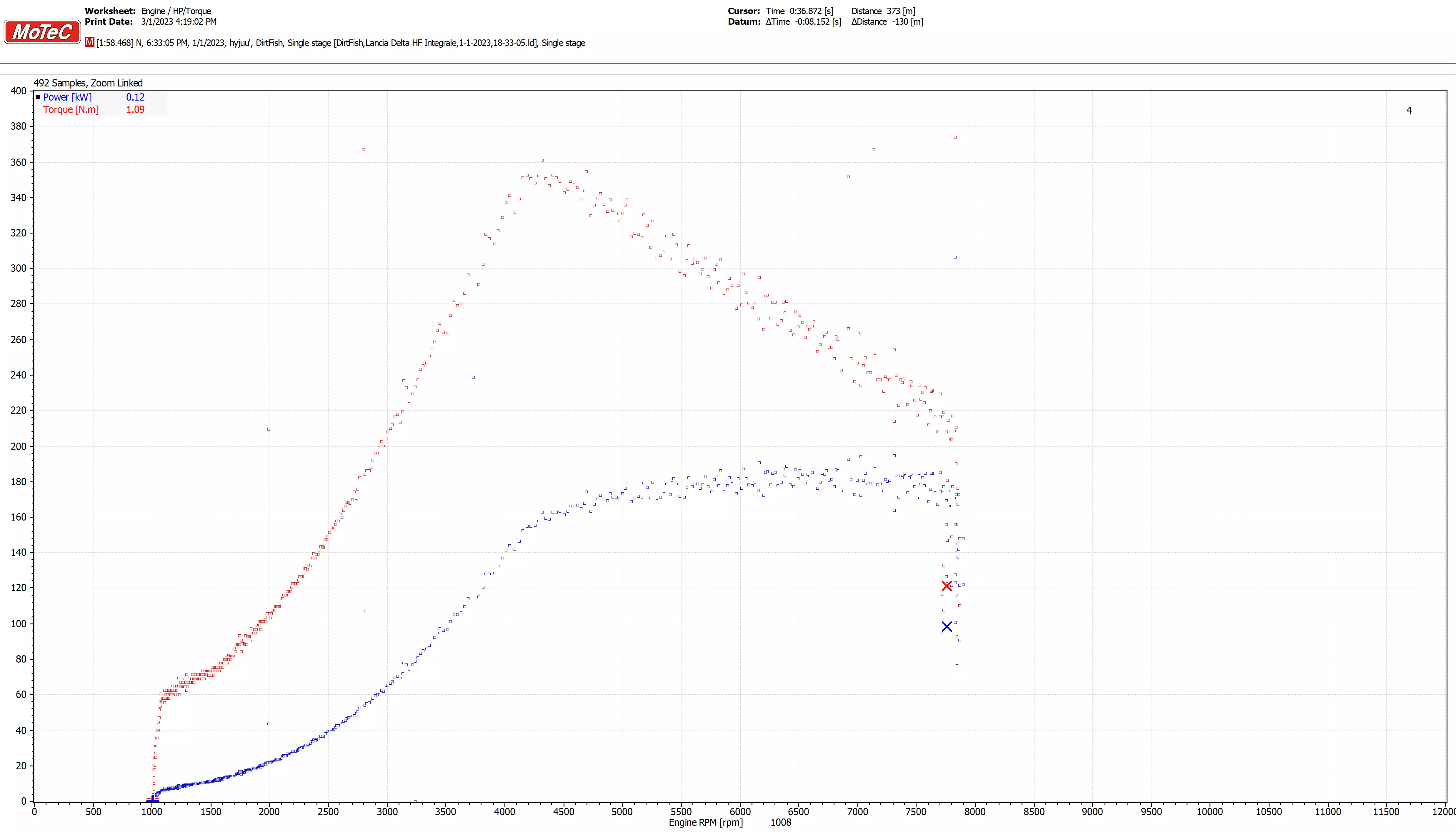1456x832 pixels.
Task: Click the MoTeC logo
Action: (42, 32)
